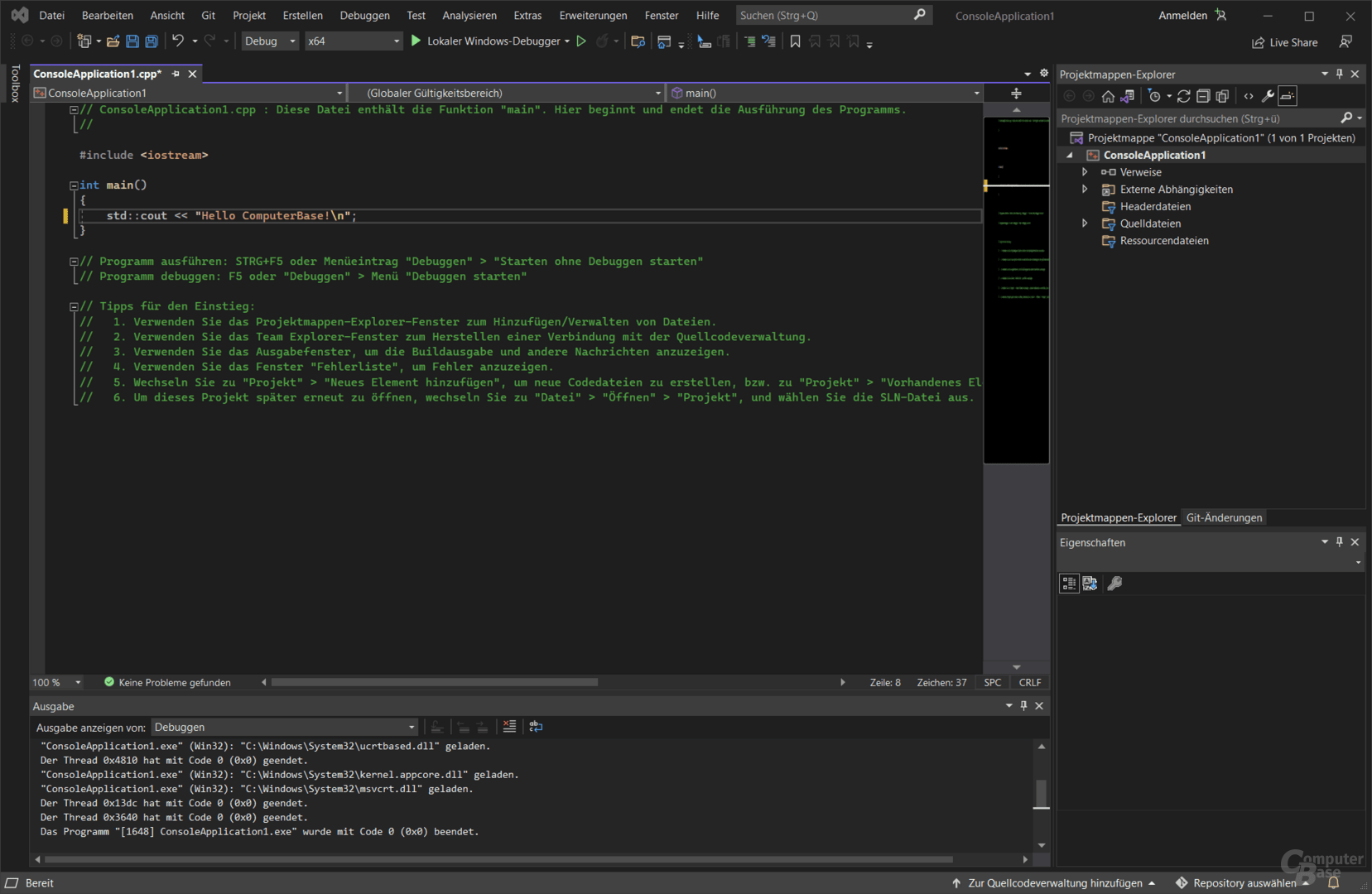Open properties via wrench icon in Projektmappen-Explorer
The image size is (1372, 894).
(x=1267, y=96)
